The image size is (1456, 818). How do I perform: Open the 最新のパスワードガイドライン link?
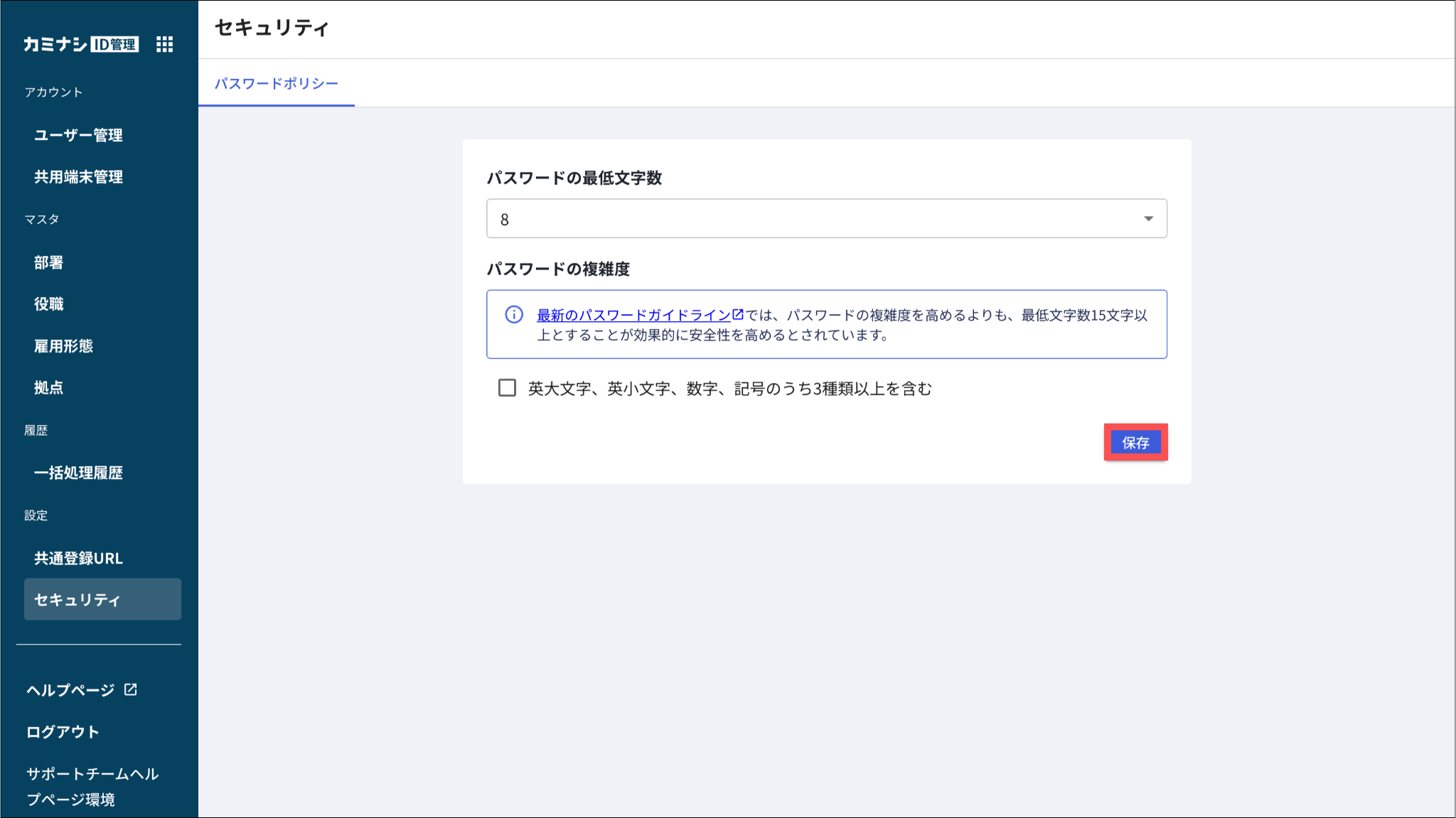tap(633, 315)
